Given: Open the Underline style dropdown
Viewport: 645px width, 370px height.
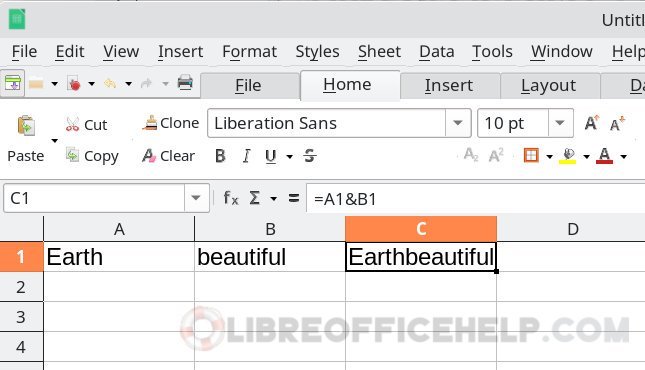Looking at the screenshot, I should coord(289,156).
